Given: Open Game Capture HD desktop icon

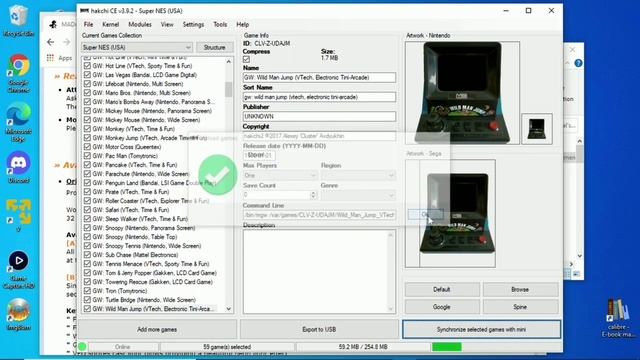Looking at the screenshot, I should click(18, 269).
